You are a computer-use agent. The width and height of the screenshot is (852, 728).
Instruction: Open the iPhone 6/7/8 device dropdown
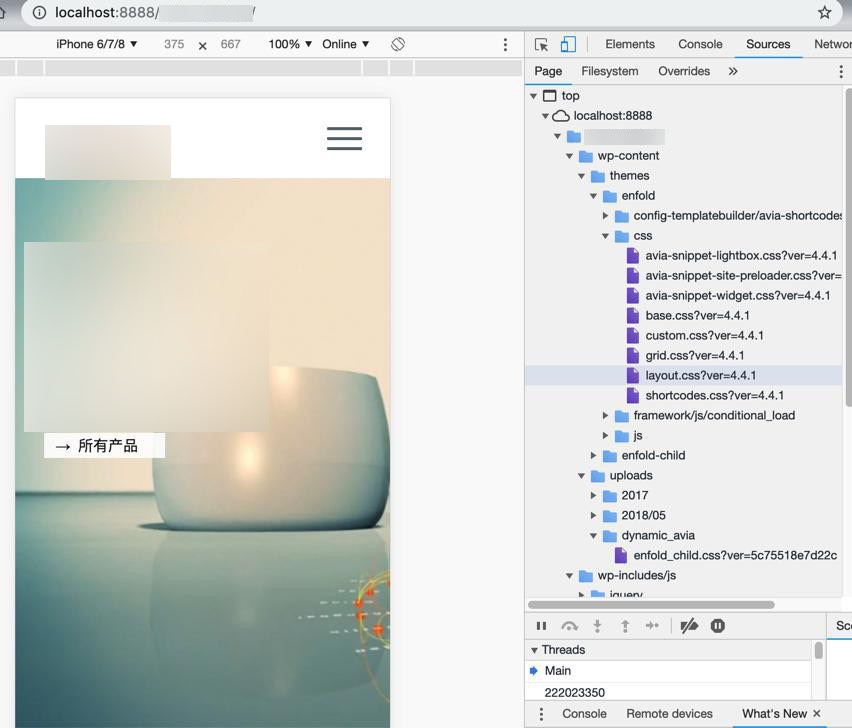click(x=97, y=44)
